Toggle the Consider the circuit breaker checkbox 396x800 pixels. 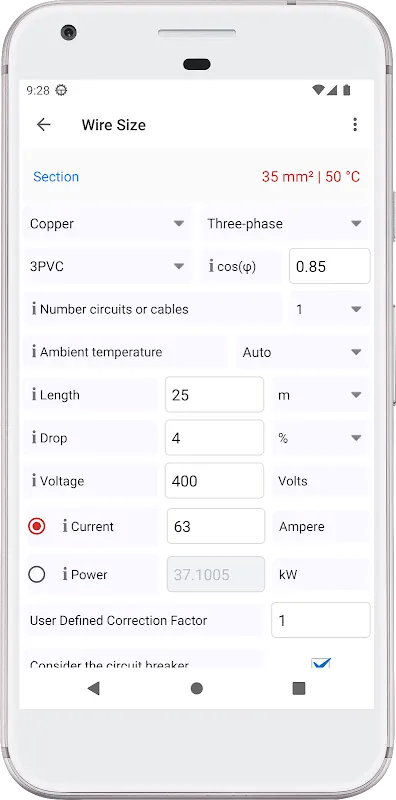tap(321, 662)
